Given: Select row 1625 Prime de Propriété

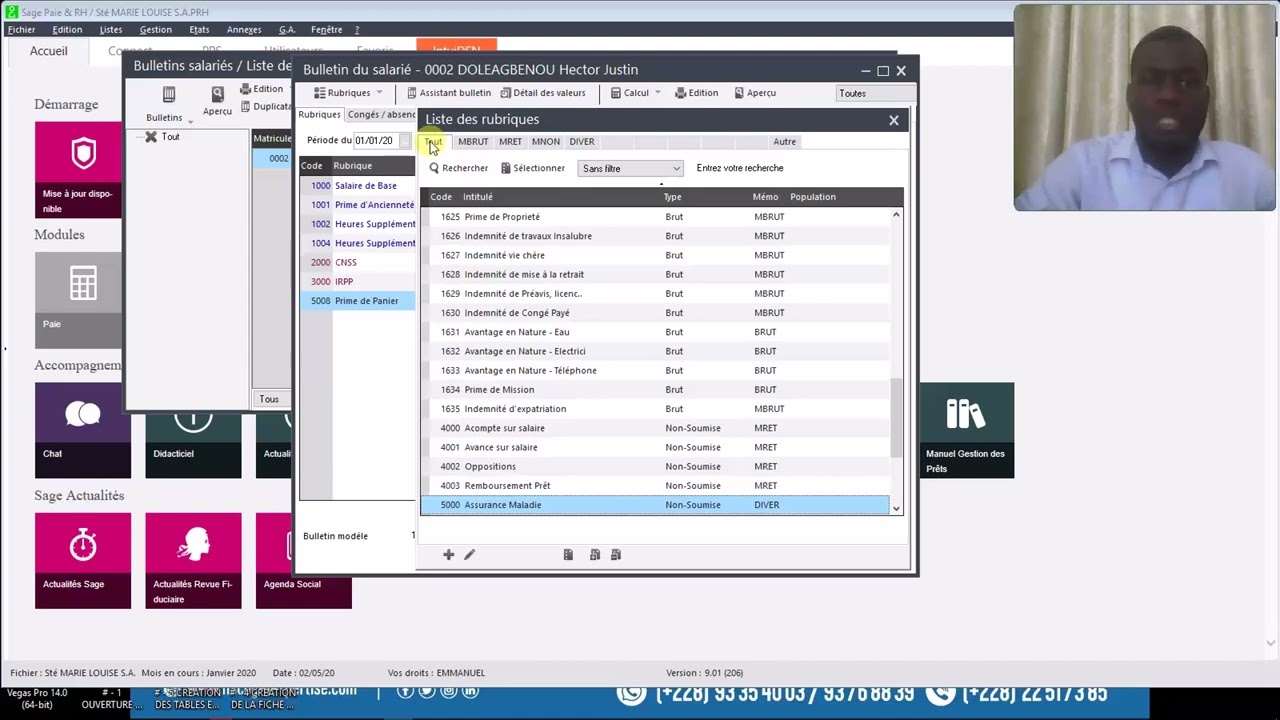Looking at the screenshot, I should point(655,217).
